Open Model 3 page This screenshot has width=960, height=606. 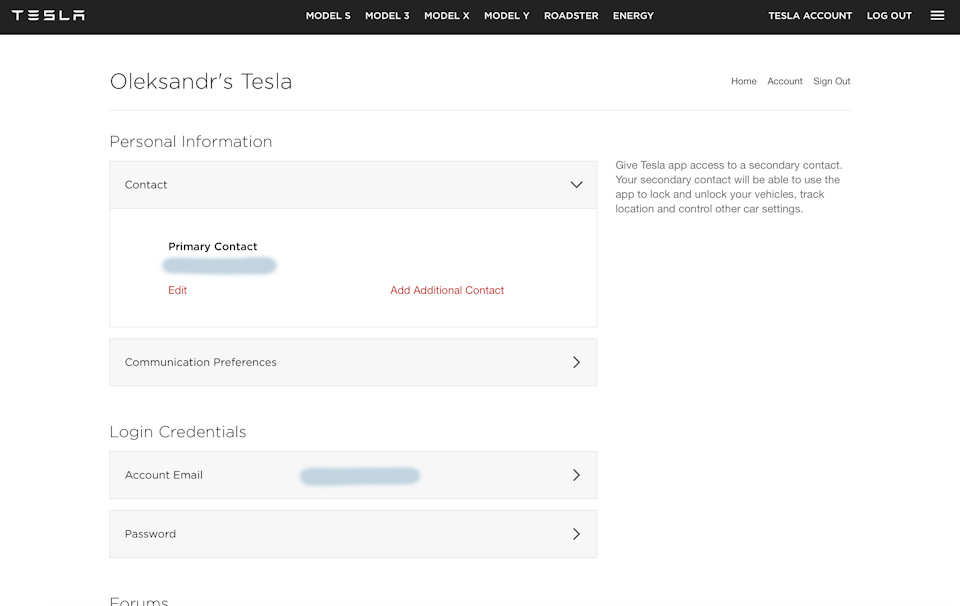[387, 16]
